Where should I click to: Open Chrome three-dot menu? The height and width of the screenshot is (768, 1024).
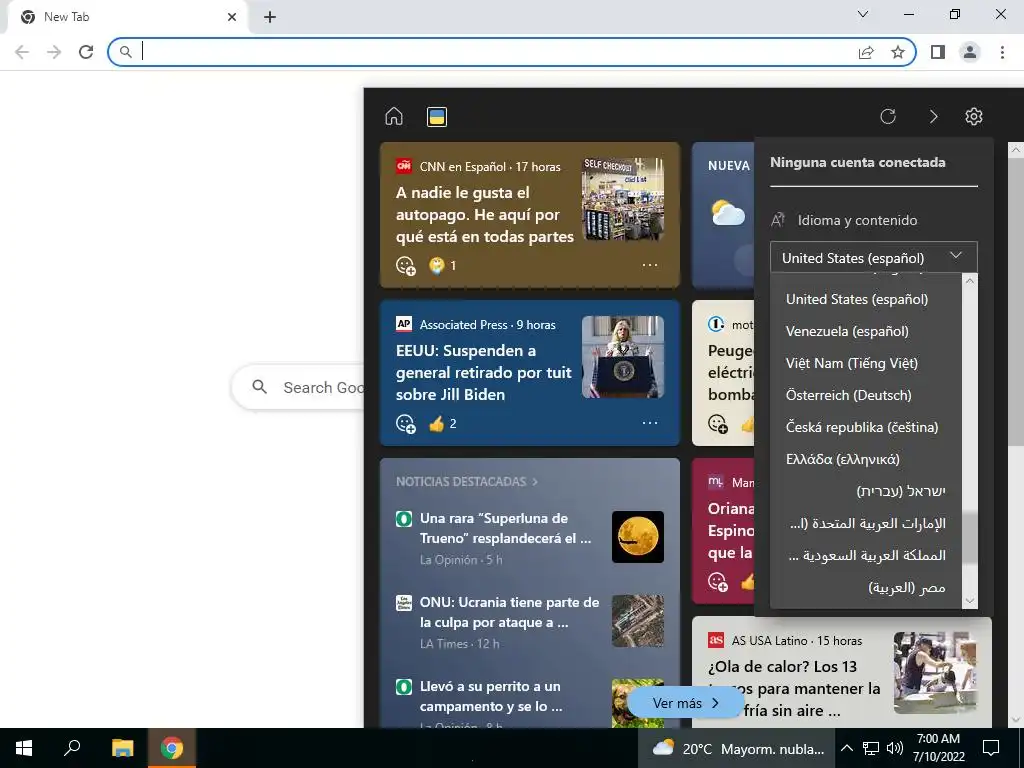(x=1002, y=52)
